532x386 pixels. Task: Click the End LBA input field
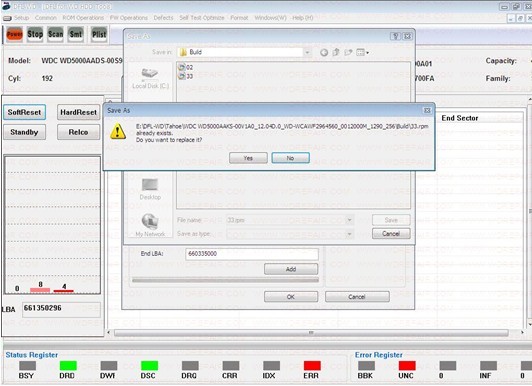252,254
